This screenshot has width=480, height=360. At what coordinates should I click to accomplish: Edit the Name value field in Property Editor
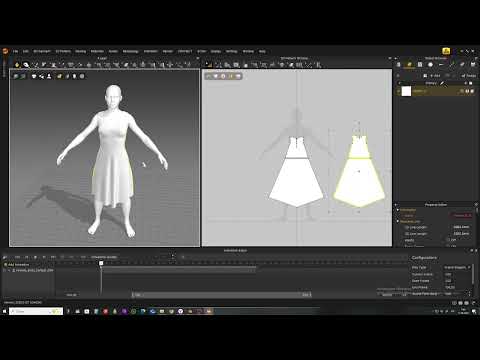pos(462,215)
